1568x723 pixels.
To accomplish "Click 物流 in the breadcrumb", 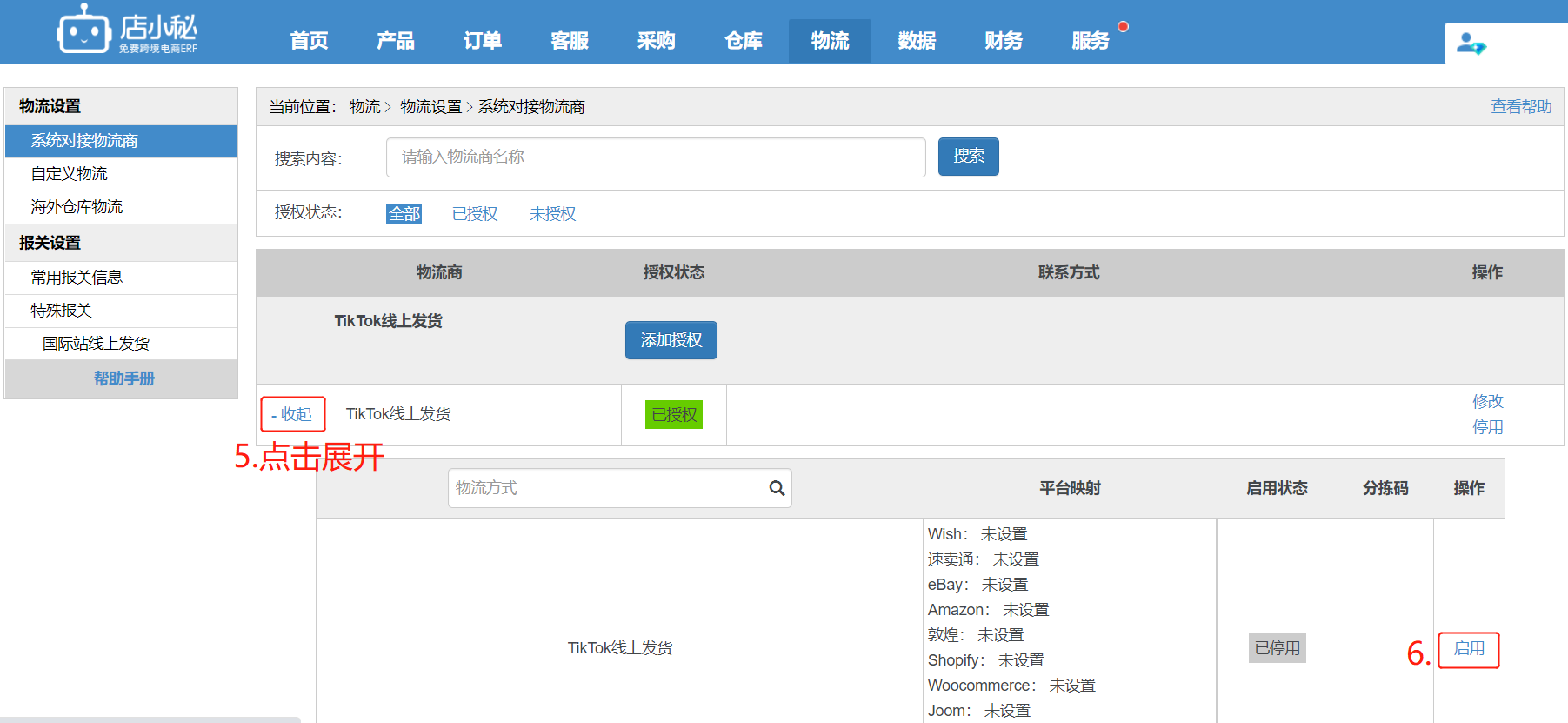I will point(365,107).
